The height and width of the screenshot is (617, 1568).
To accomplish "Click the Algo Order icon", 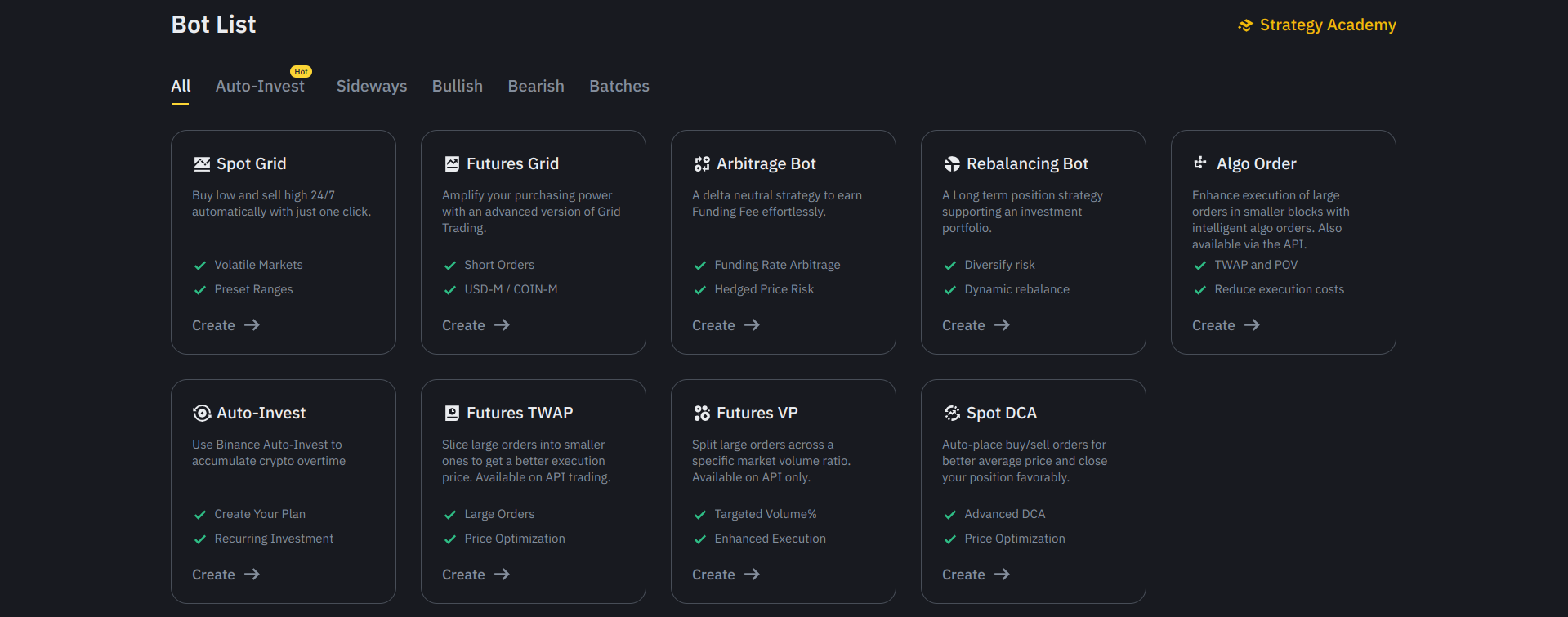I will pos(1200,163).
